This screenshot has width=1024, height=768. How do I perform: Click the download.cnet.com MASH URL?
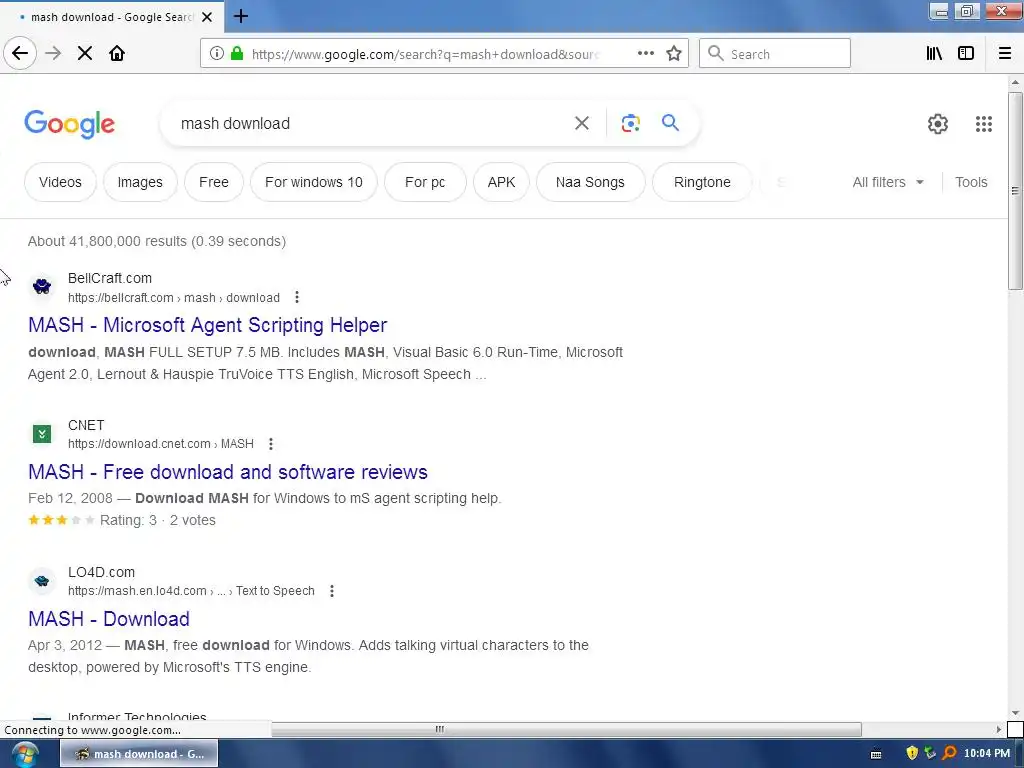pos(161,444)
